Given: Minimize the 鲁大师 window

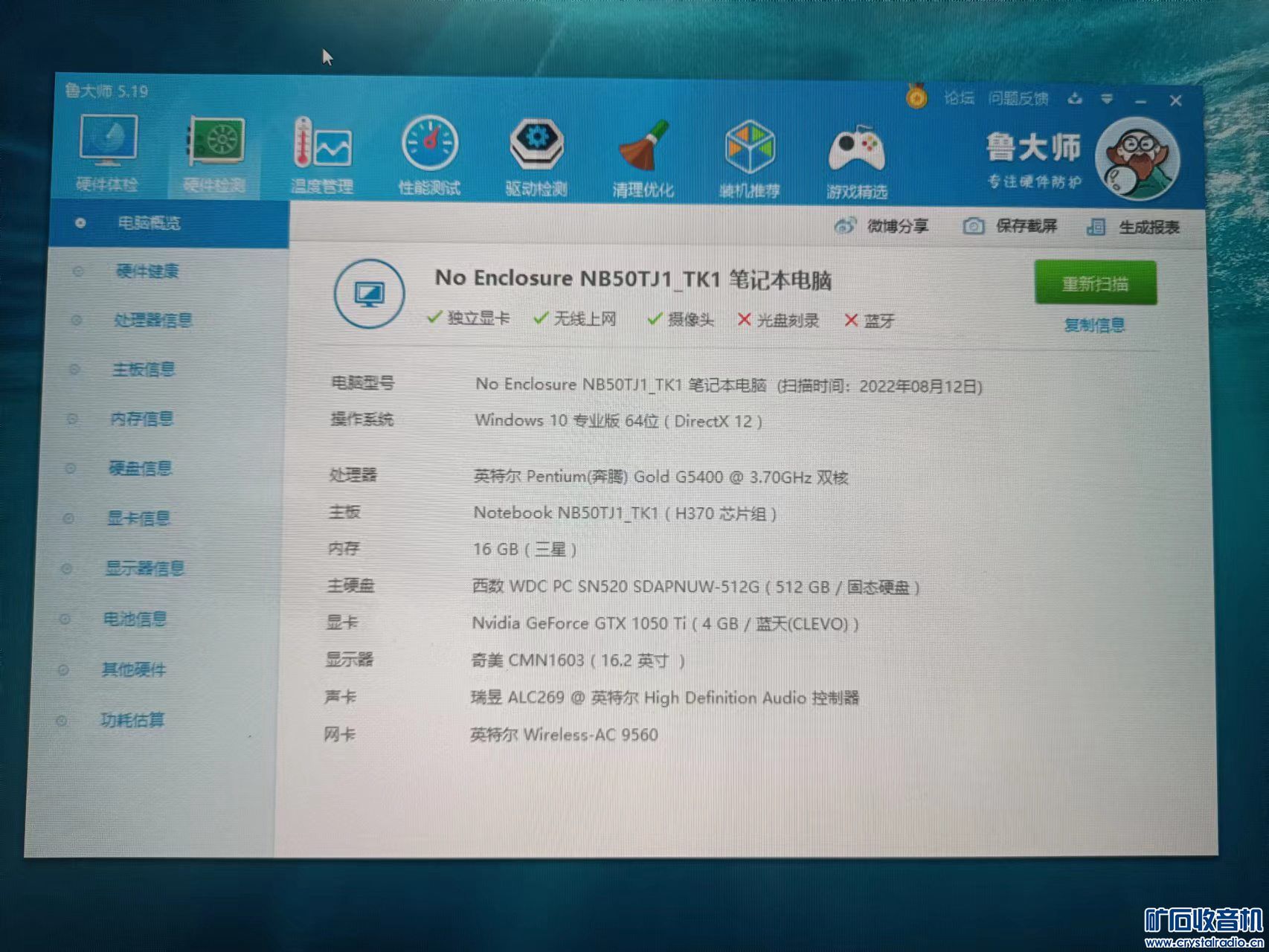Looking at the screenshot, I should 1141,100.
